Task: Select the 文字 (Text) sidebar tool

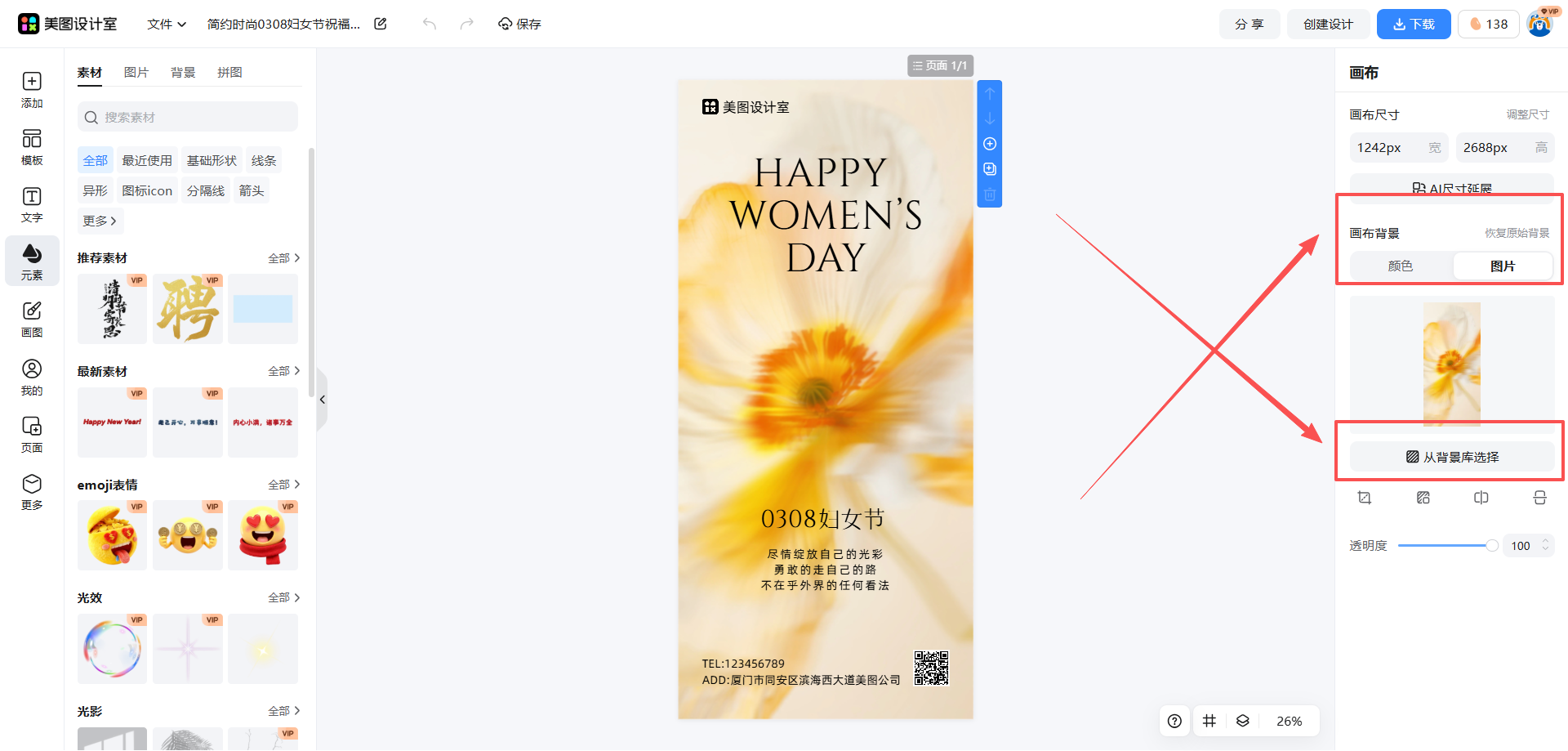Action: (32, 204)
